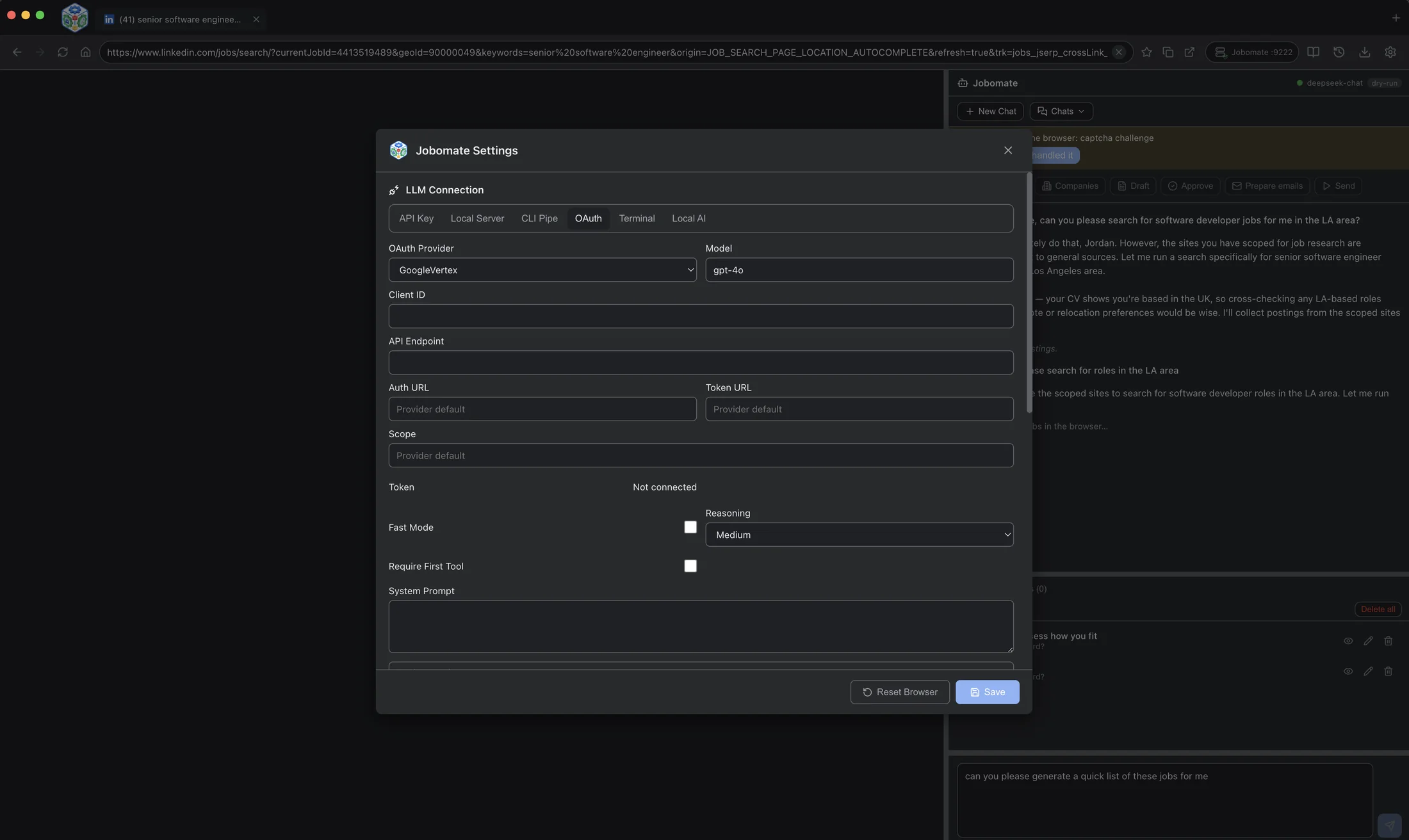Switch to the CLI Pipe tab

click(x=539, y=218)
